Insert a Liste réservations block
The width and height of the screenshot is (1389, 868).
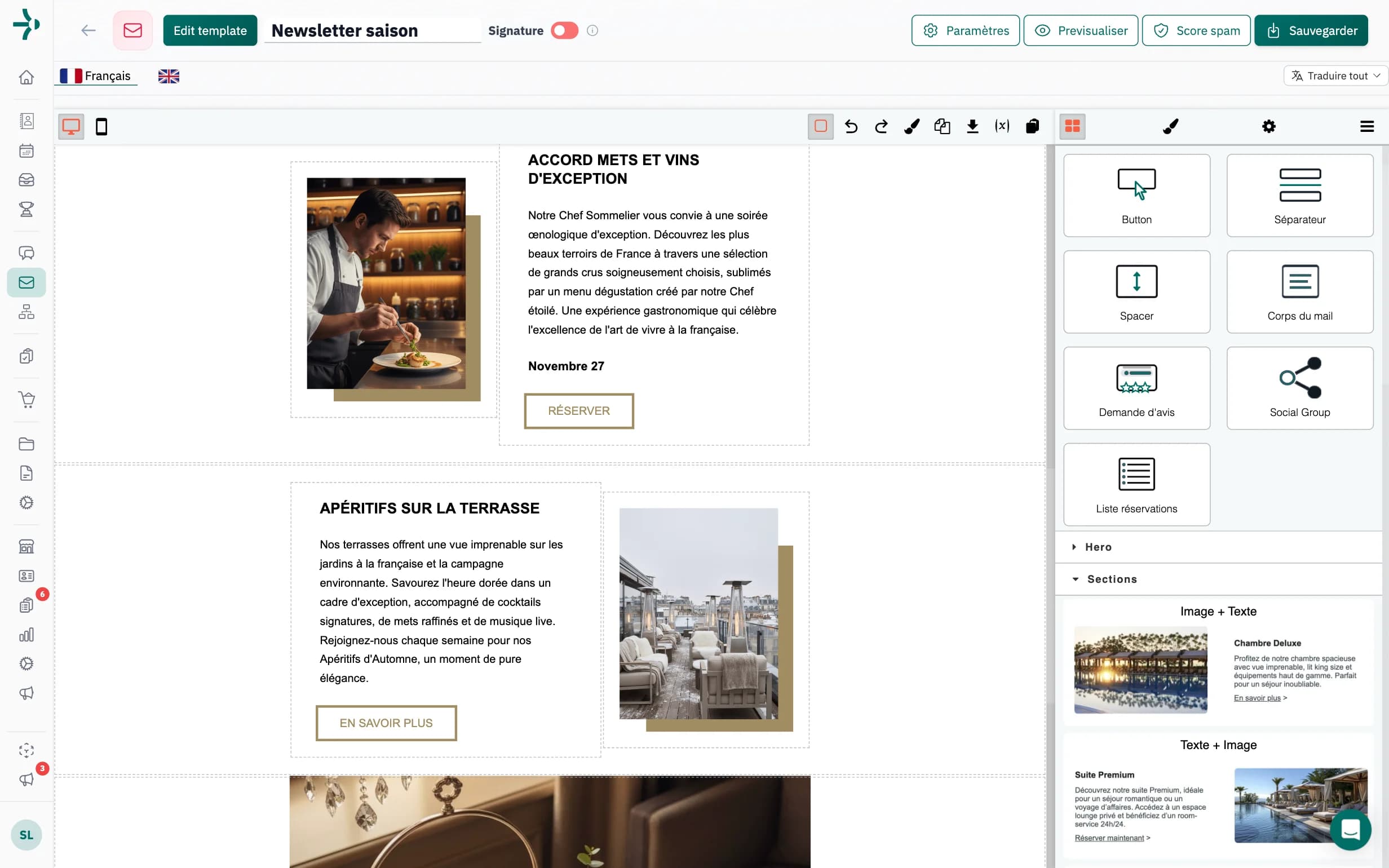coord(1136,484)
